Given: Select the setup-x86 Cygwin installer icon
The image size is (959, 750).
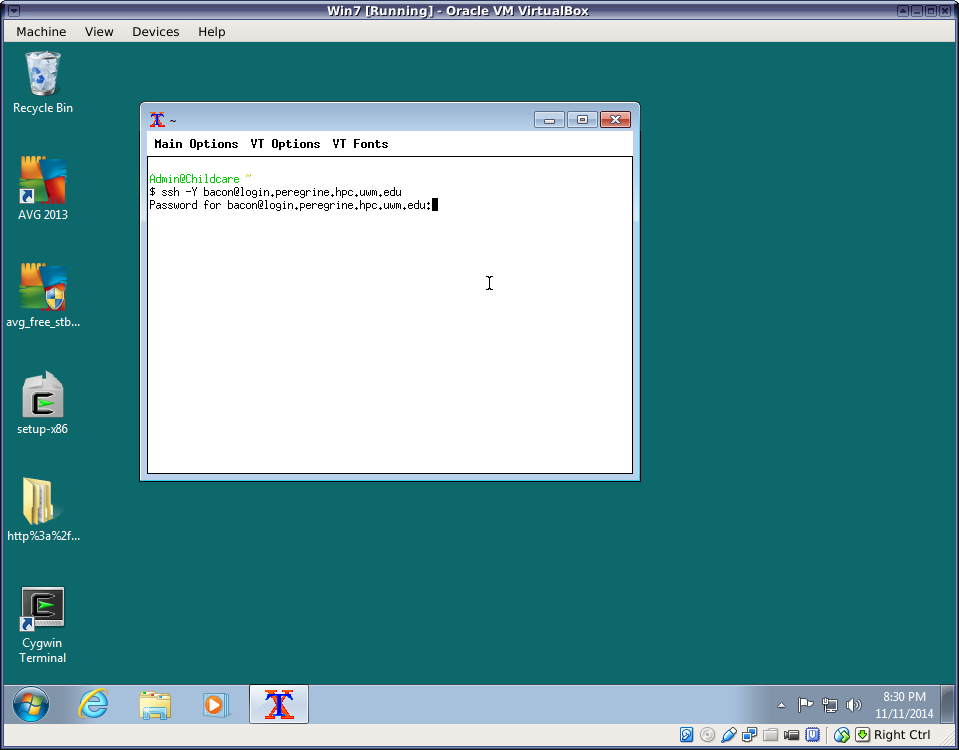Looking at the screenshot, I should click(x=43, y=403).
